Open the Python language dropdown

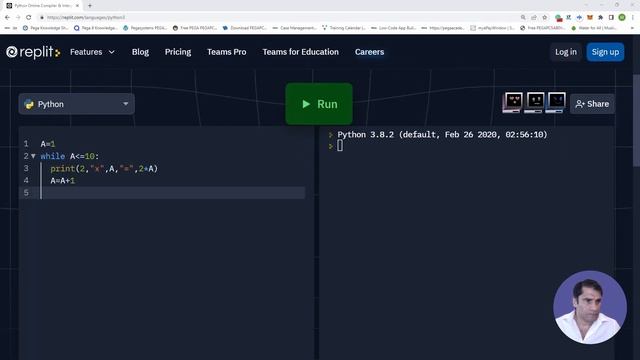click(x=77, y=104)
